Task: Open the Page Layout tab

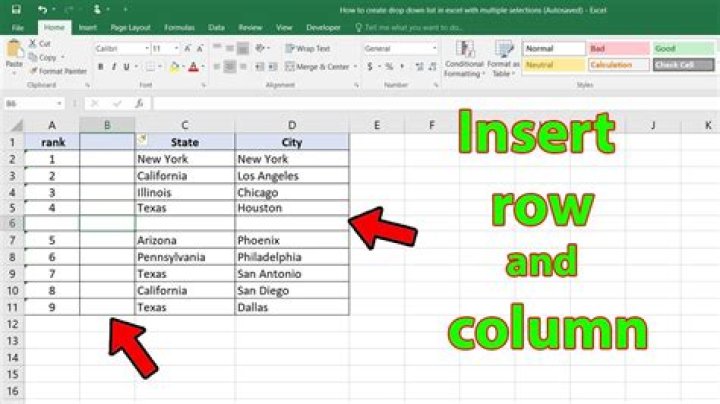Action: (x=130, y=28)
